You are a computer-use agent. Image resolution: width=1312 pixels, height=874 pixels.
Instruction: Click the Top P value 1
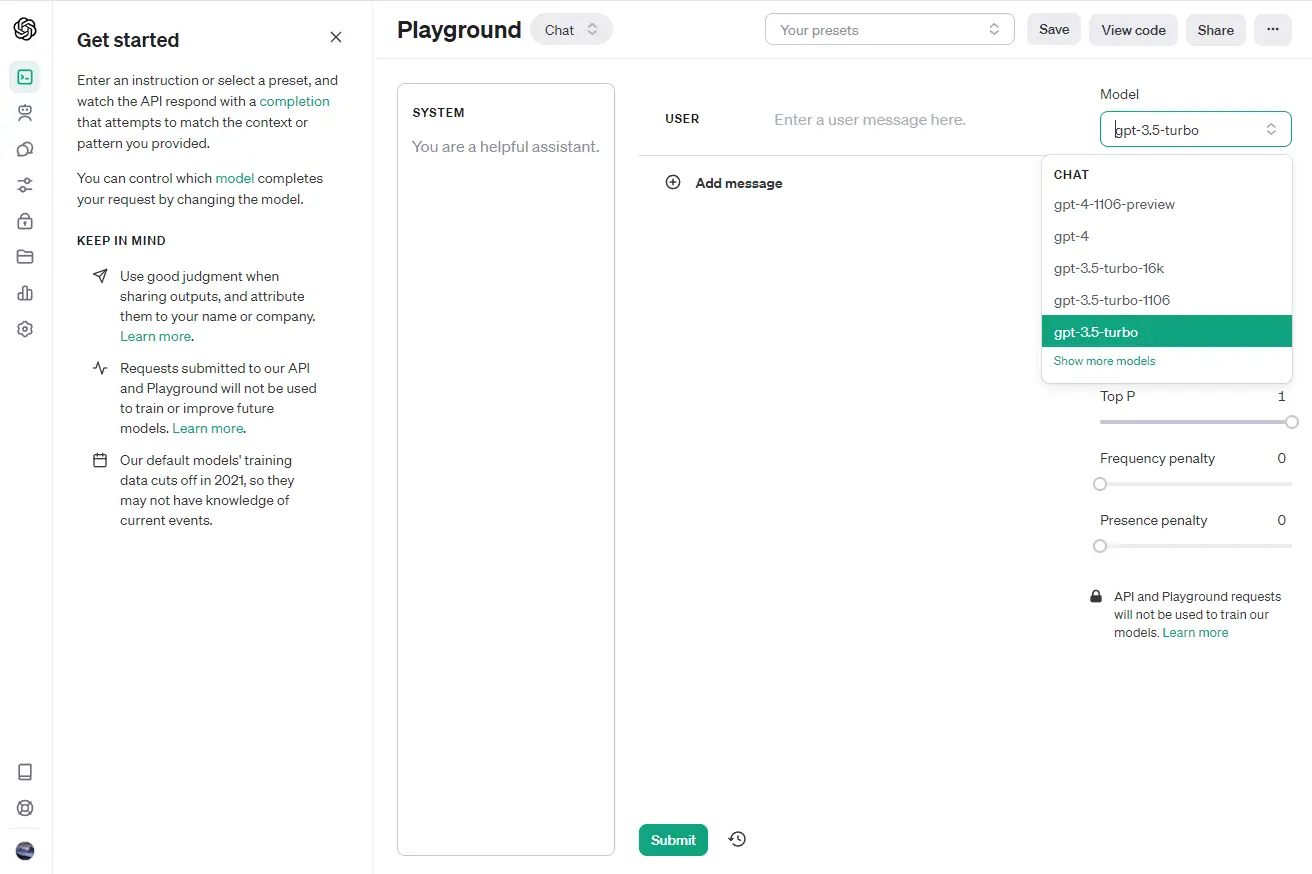[x=1282, y=396]
